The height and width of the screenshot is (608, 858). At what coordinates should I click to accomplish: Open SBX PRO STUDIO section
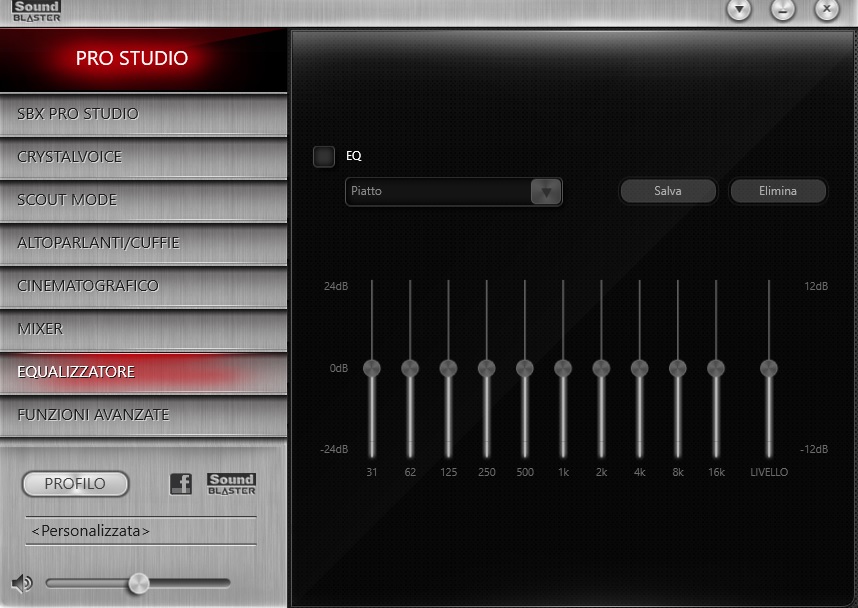[x=143, y=114]
